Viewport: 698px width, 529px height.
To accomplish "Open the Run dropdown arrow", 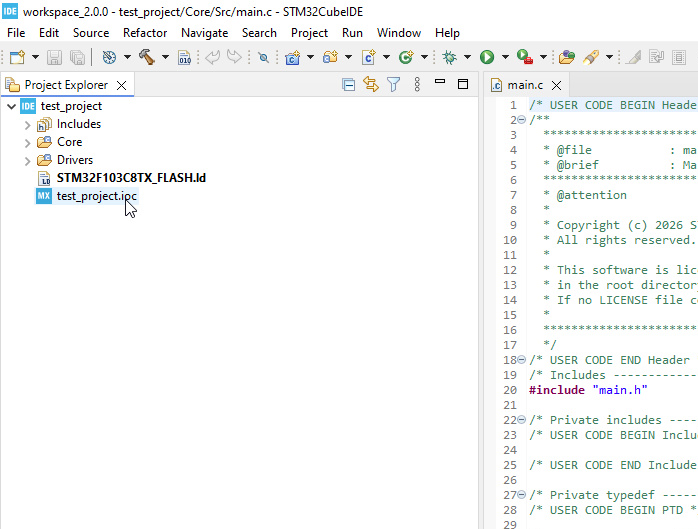I will [505, 57].
